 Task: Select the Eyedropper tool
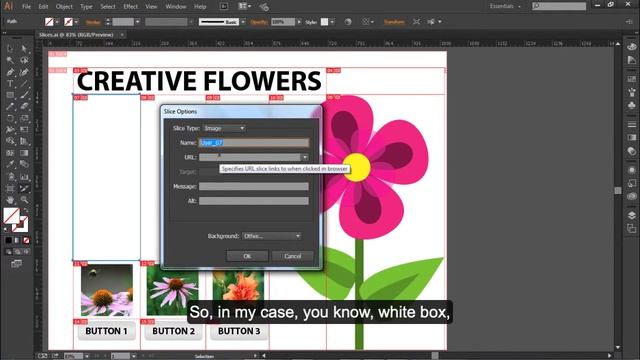tap(10, 164)
